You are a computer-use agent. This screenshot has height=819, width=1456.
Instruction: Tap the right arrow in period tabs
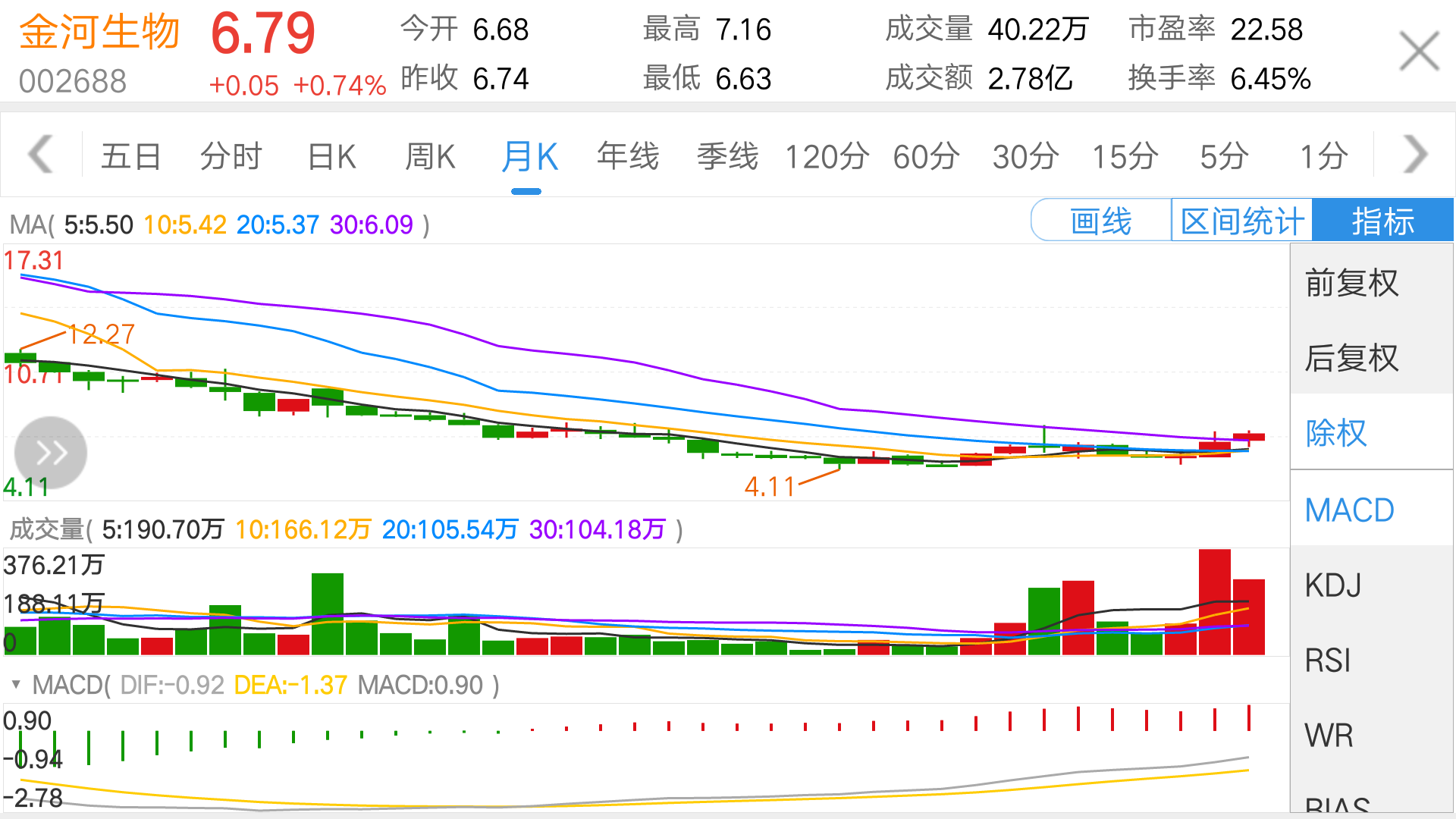[x=1415, y=155]
